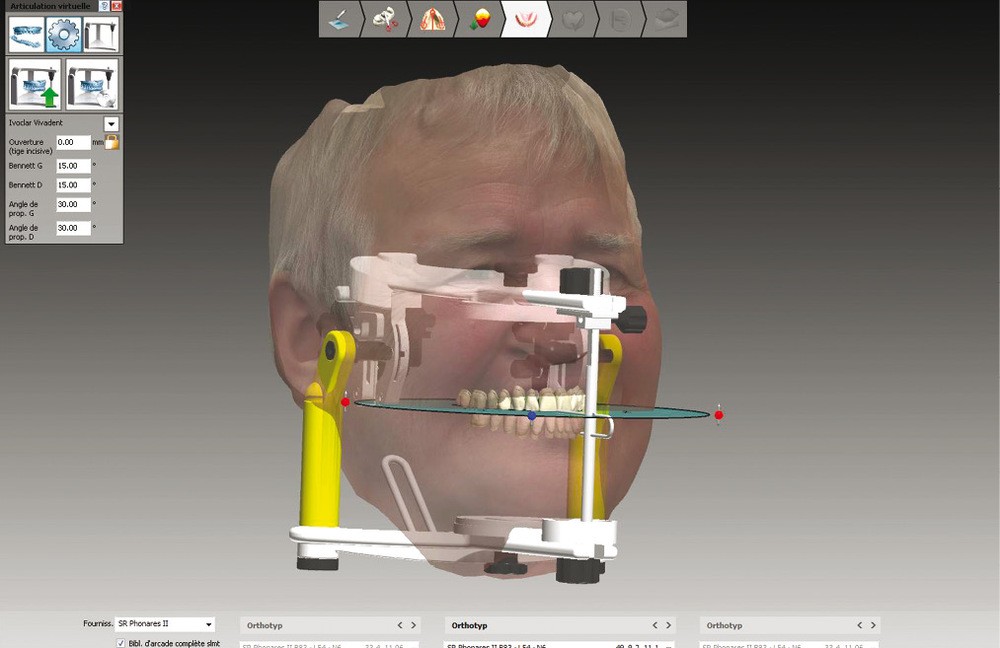Open articulator settings gear icon
The width and height of the screenshot is (1000, 648).
[63, 35]
